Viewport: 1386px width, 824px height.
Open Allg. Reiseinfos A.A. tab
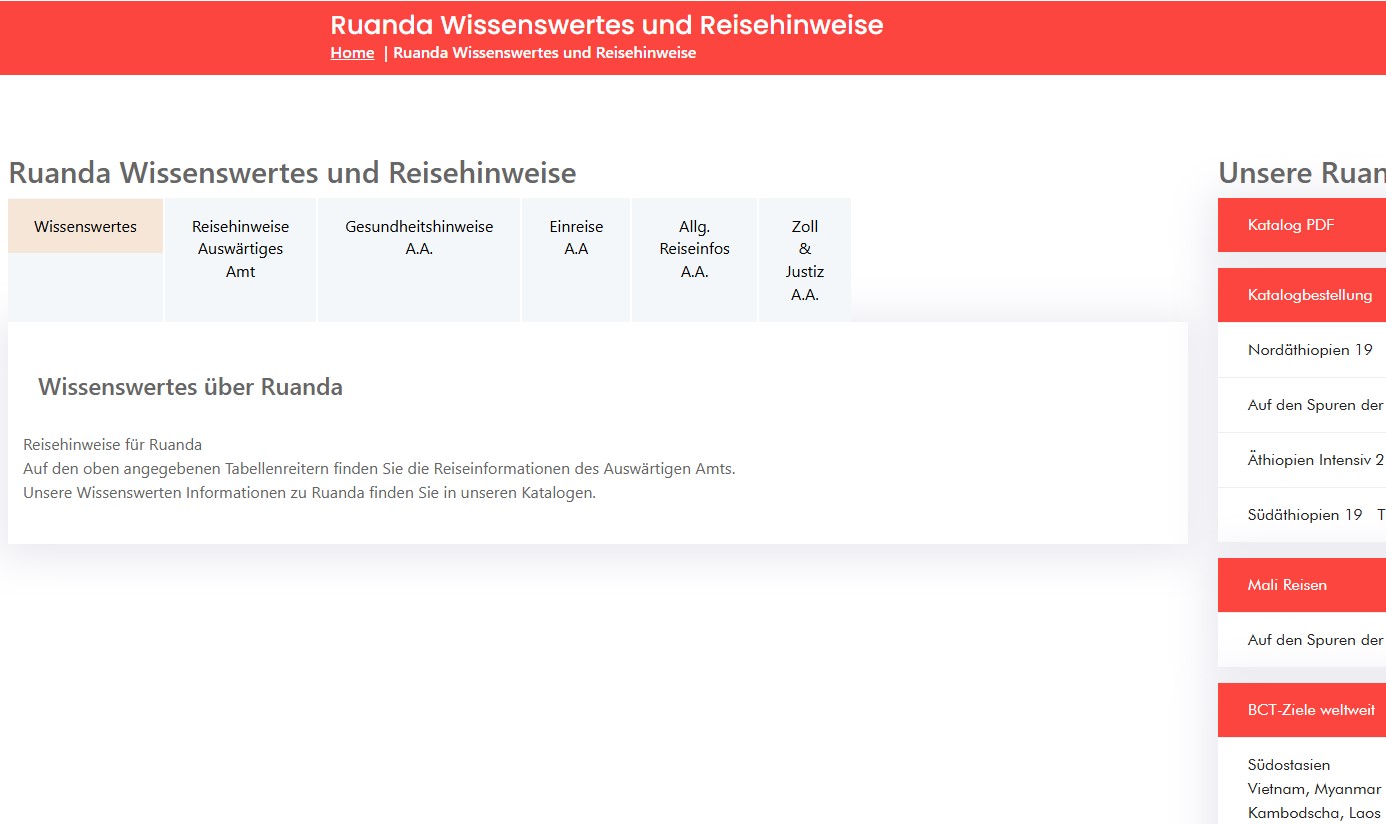694,260
